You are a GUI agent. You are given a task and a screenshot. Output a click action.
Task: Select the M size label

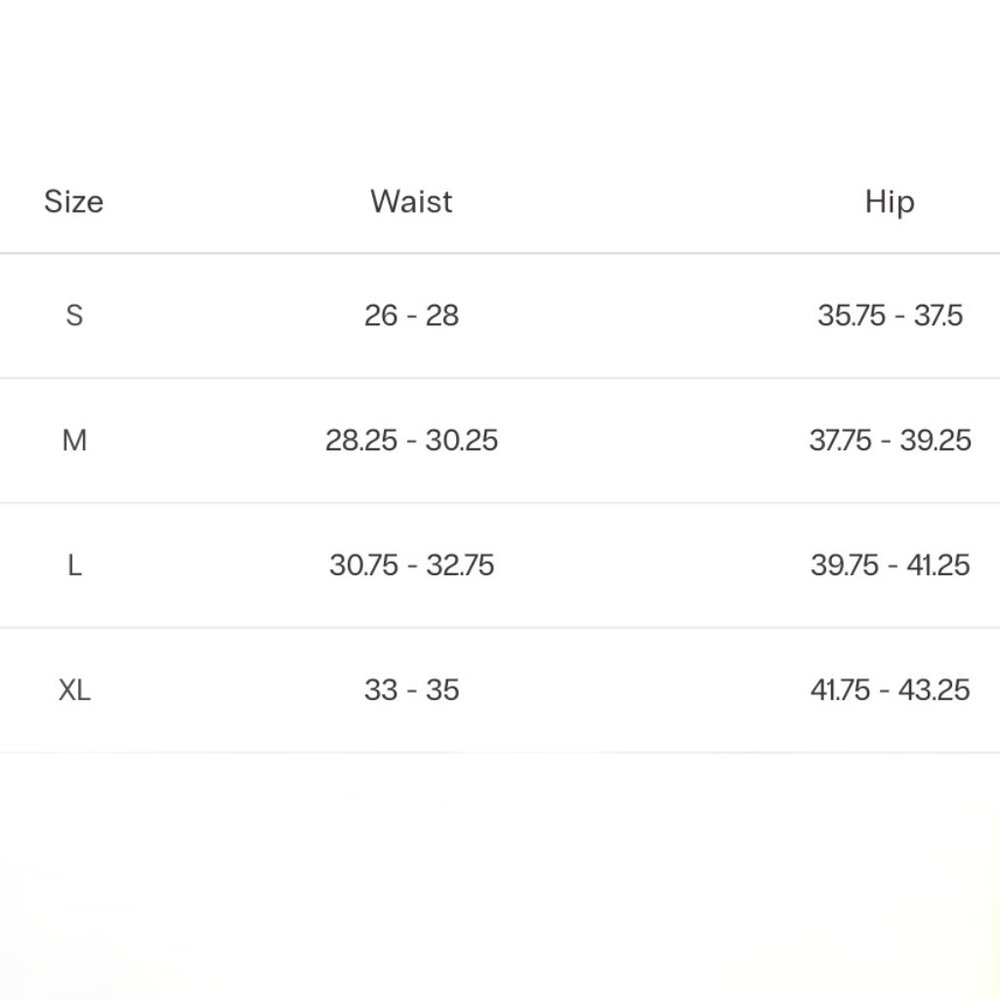[74, 440]
